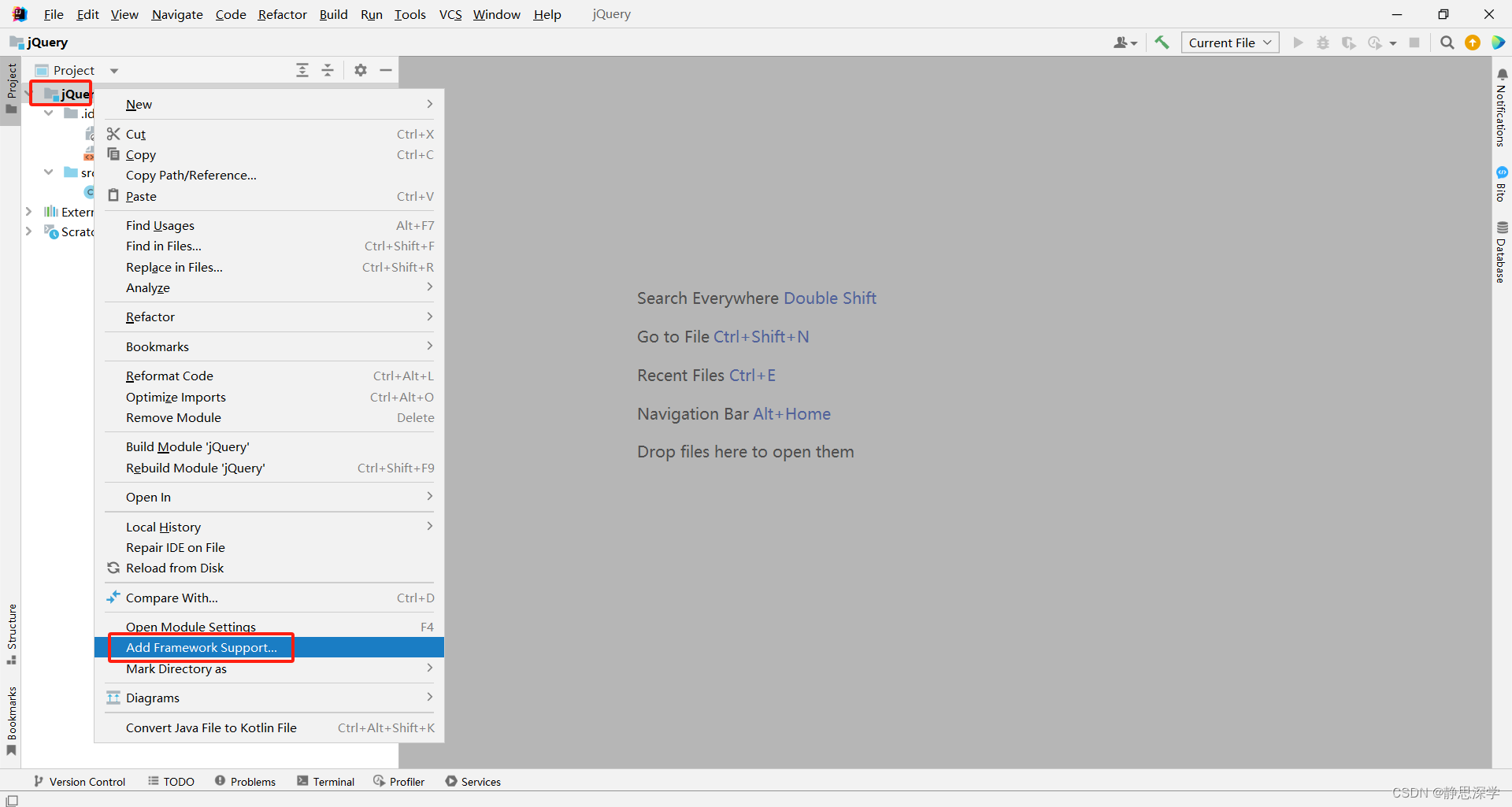
Task: Click the scissors Cut menu item
Action: tap(270, 134)
